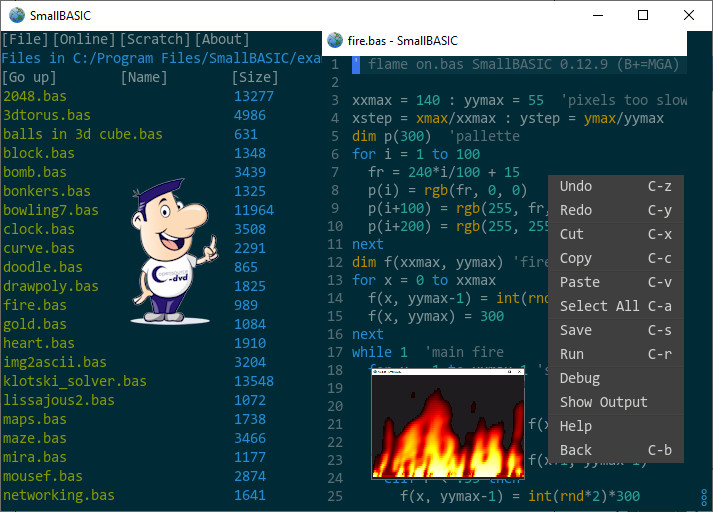Sort files by the [Size] header

255,77
